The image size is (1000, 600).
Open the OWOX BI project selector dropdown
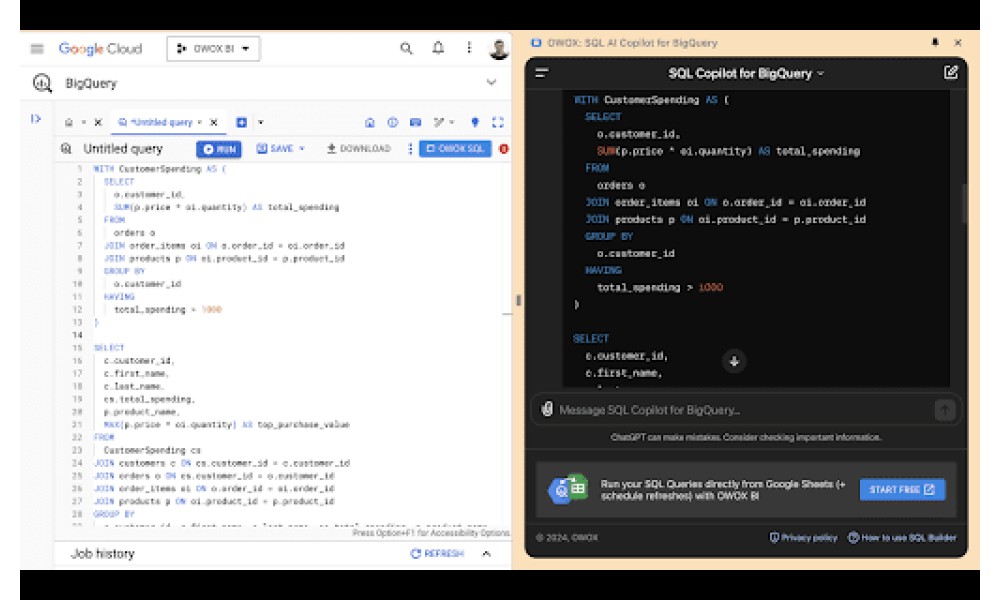(213, 48)
